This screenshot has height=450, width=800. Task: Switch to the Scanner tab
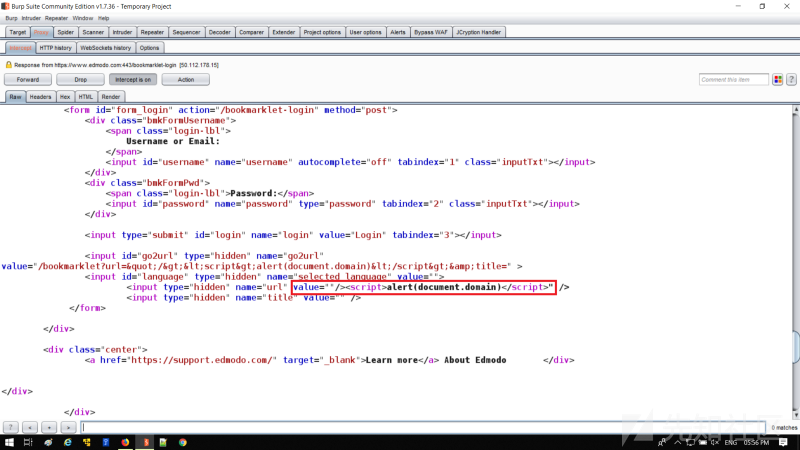(x=93, y=32)
